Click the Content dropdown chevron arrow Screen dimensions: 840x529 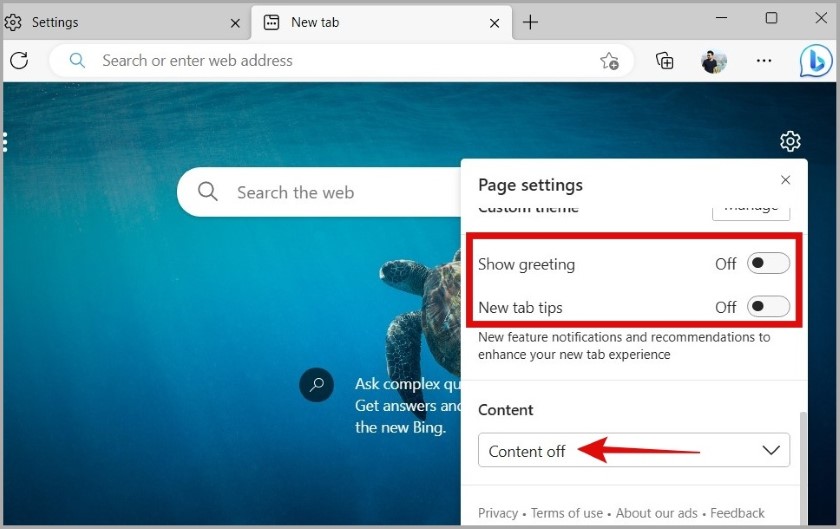pyautogui.click(x=771, y=450)
